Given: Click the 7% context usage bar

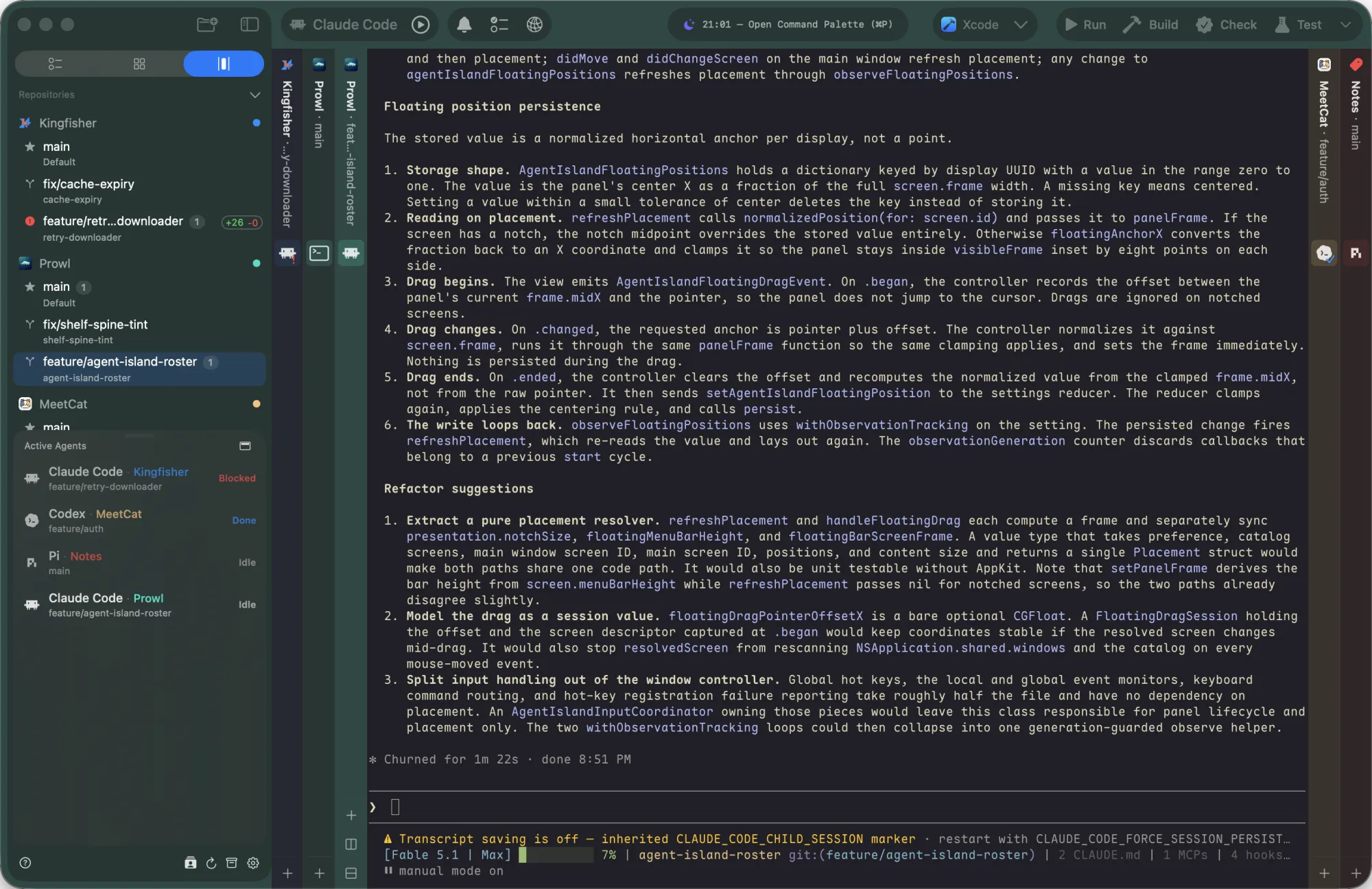Looking at the screenshot, I should pyautogui.click(x=556, y=855).
